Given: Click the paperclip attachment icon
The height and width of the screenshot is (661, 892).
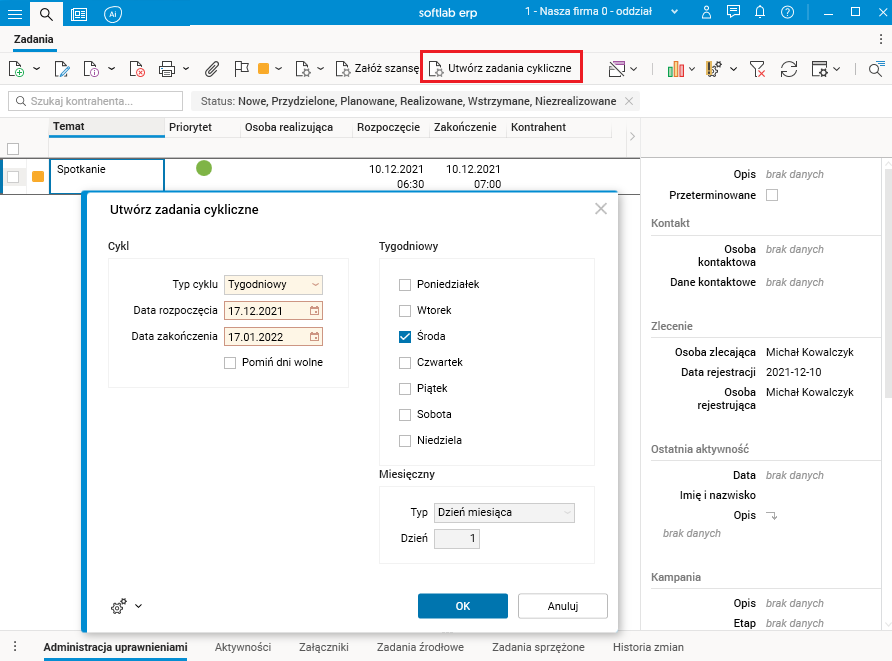Looking at the screenshot, I should [212, 69].
